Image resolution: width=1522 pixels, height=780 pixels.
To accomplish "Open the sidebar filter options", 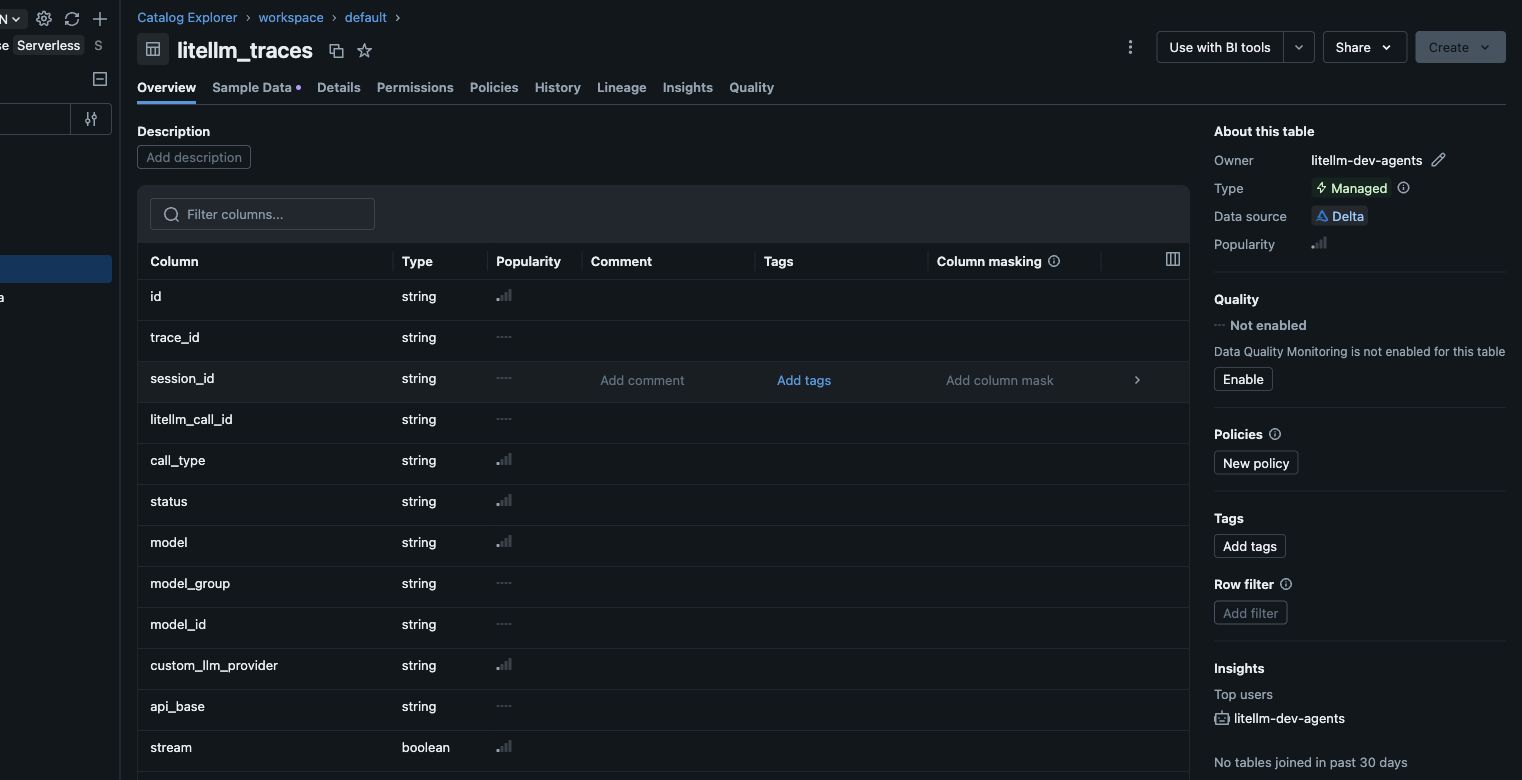I will click(91, 119).
